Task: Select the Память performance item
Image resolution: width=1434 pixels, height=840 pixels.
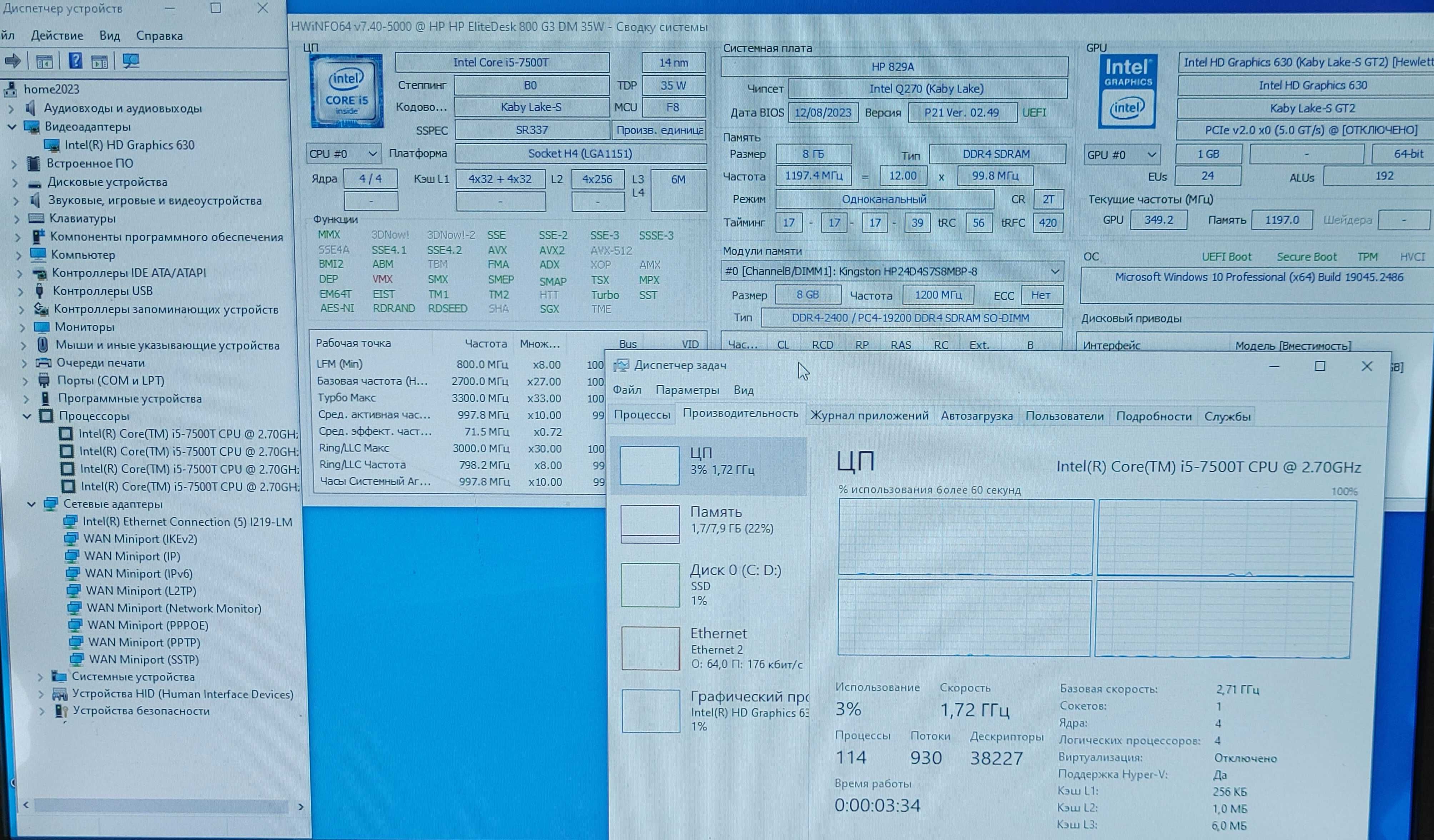Action: click(709, 524)
